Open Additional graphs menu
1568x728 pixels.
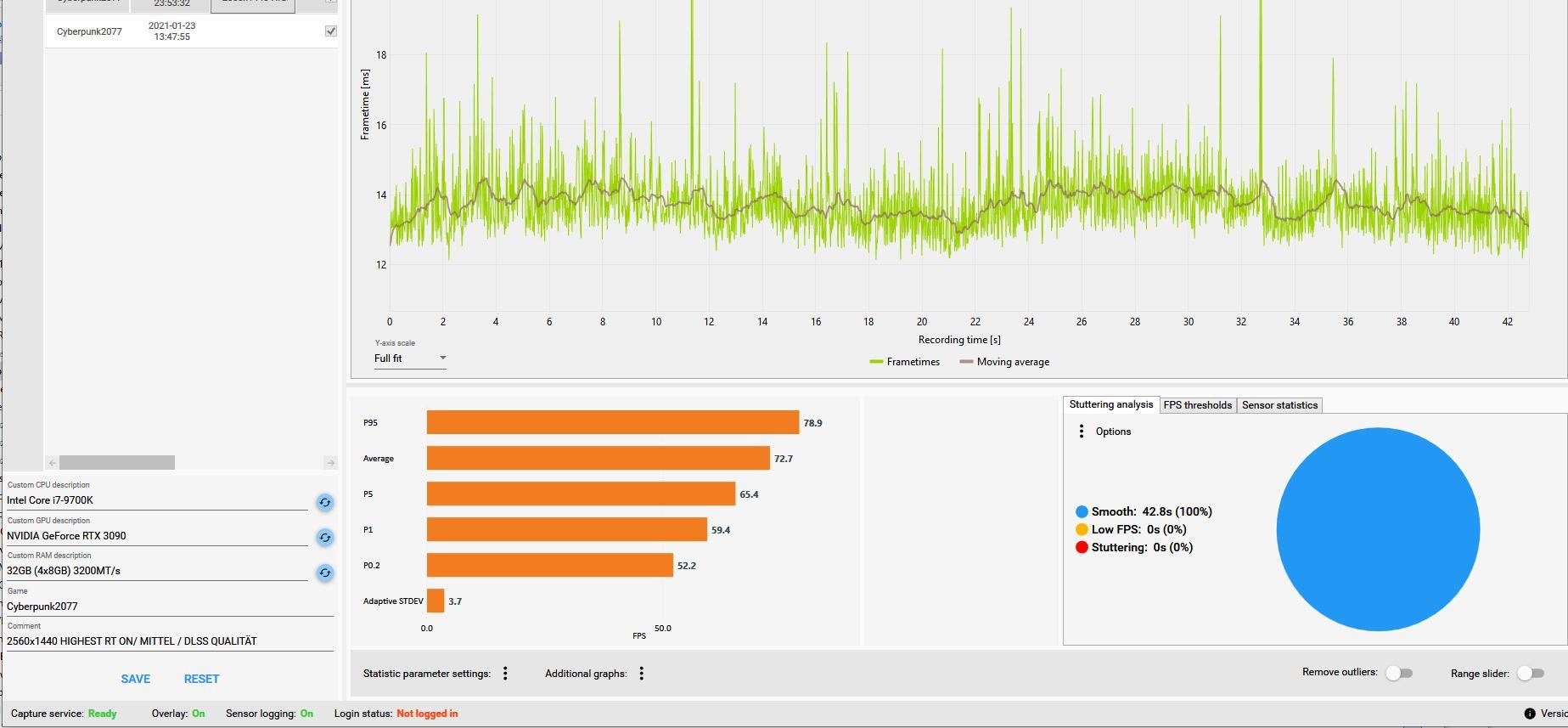click(642, 673)
